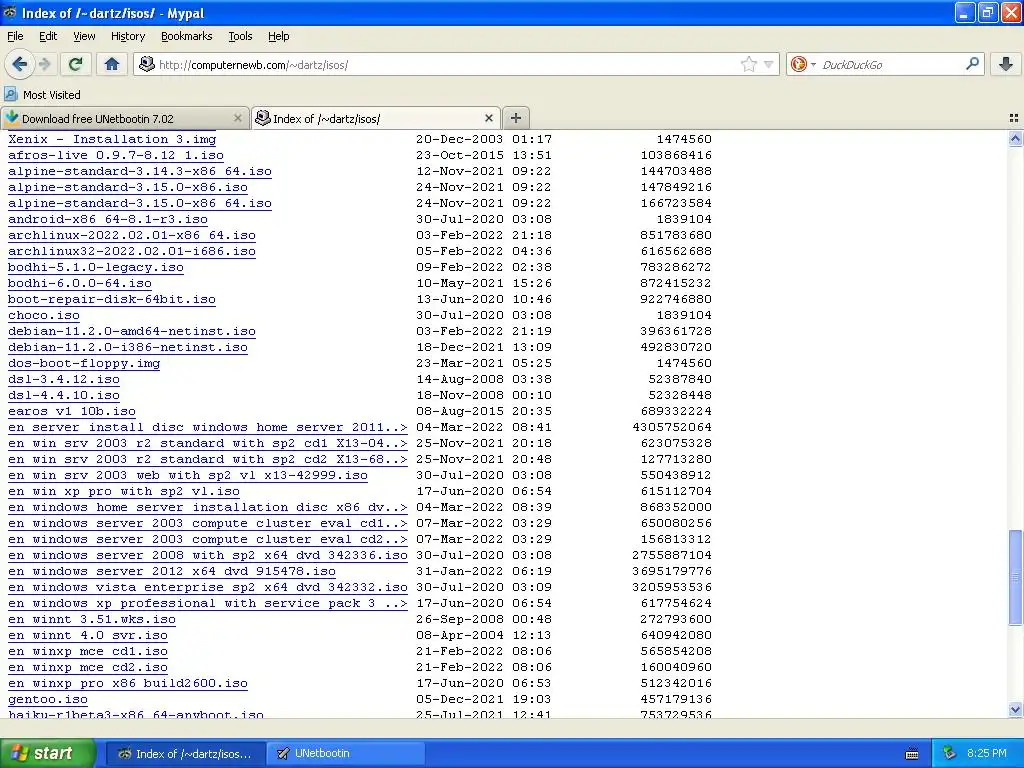The image size is (1024, 768).
Task: Click the Forward arrow navigation button
Action: tap(44, 64)
